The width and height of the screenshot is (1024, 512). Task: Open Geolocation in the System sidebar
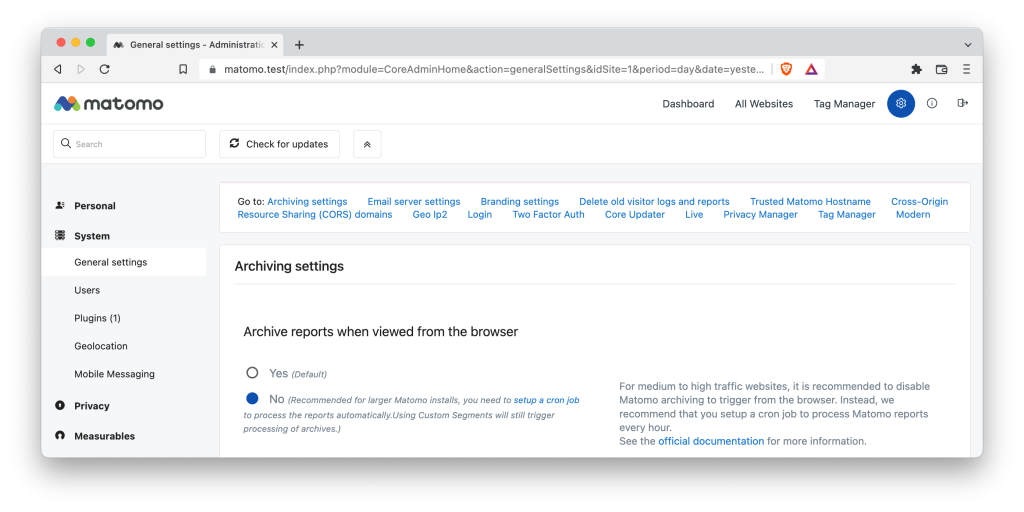click(x=101, y=346)
